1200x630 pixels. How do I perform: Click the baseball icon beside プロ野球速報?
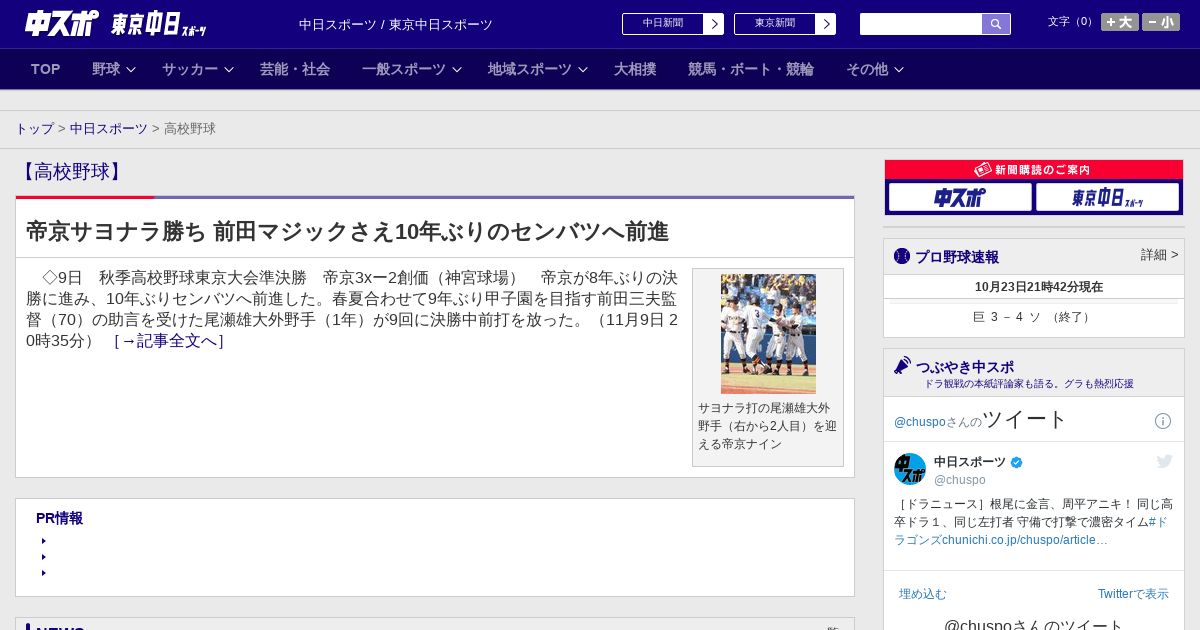[x=902, y=256]
